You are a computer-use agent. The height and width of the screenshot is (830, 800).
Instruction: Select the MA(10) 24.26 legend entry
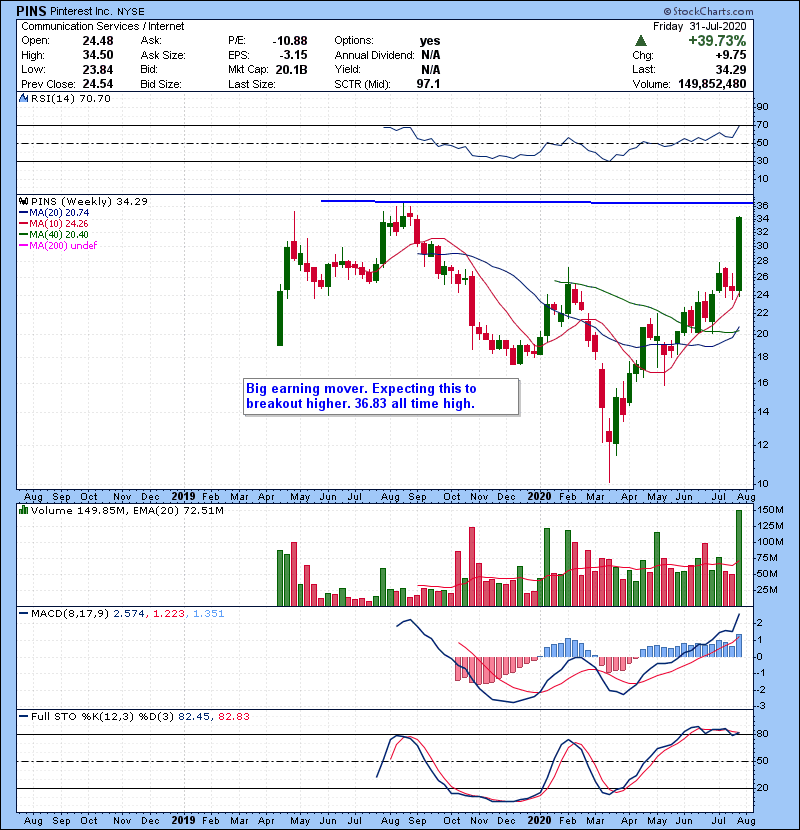pyautogui.click(x=53, y=223)
